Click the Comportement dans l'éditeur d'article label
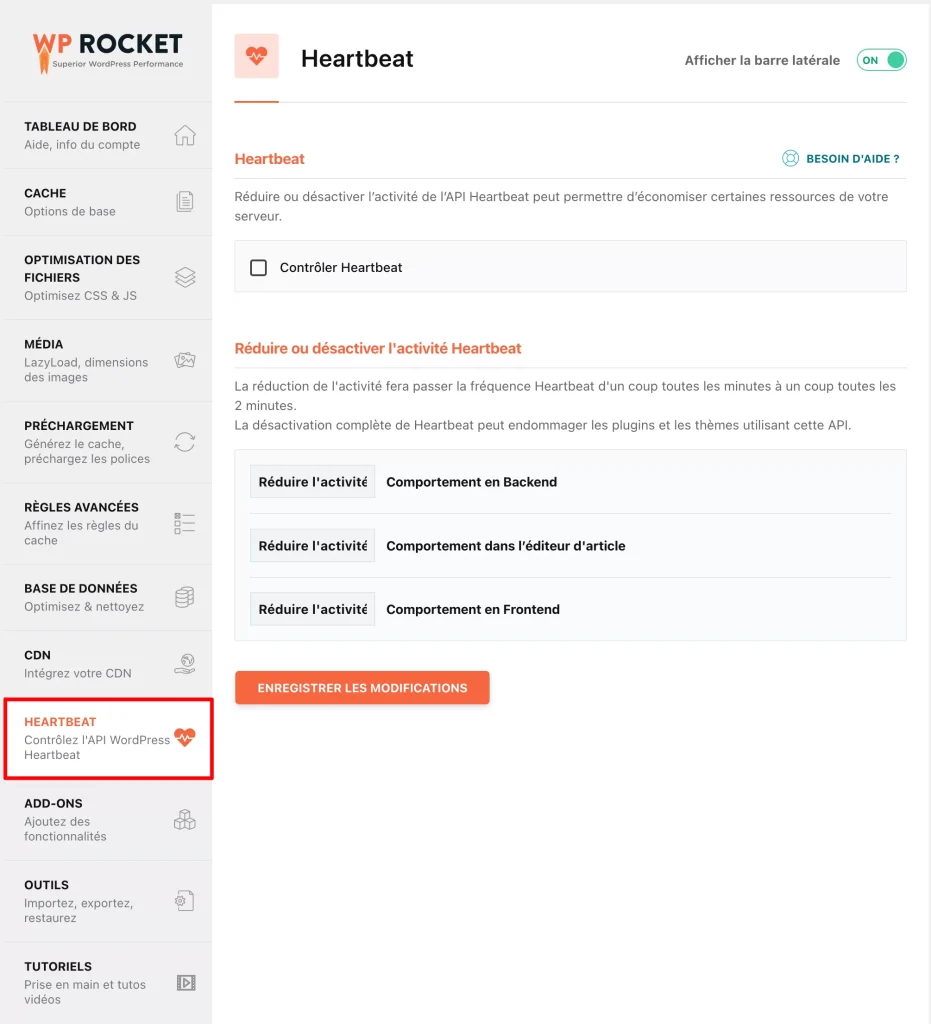The image size is (931, 1024). tap(506, 546)
